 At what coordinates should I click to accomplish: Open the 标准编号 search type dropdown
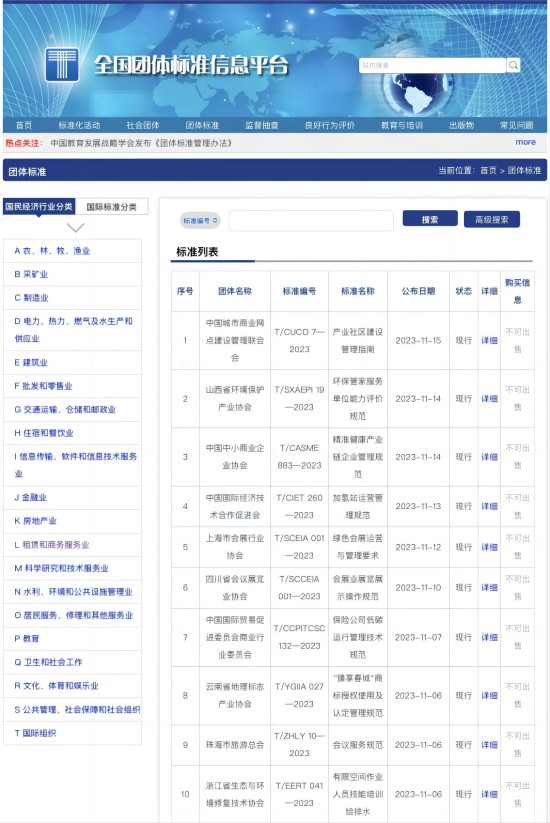click(x=200, y=220)
